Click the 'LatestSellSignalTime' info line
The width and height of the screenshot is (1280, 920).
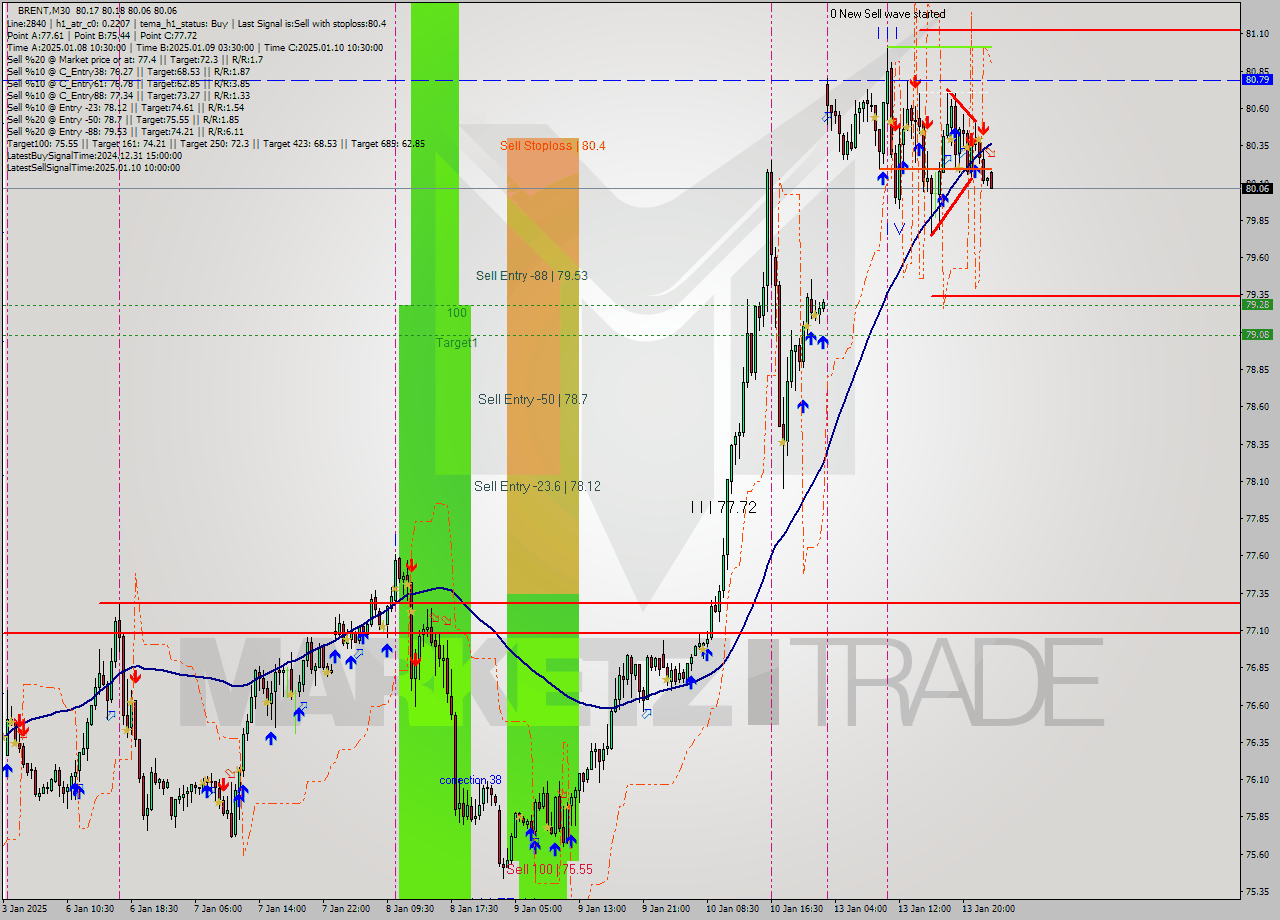(x=94, y=167)
